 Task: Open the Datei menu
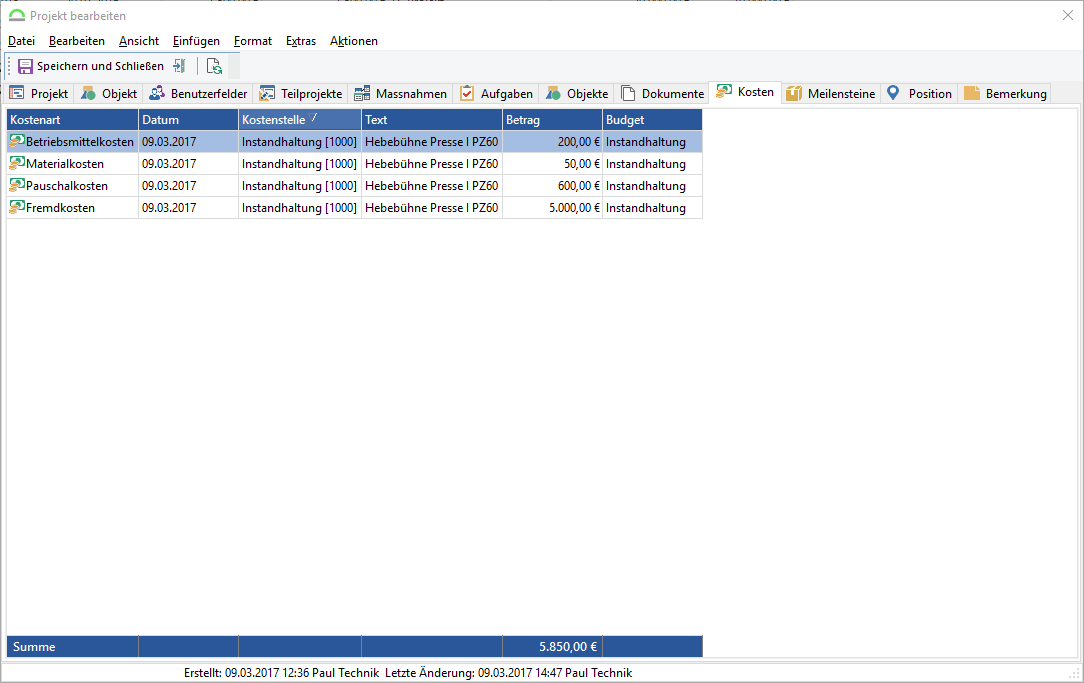pos(21,41)
